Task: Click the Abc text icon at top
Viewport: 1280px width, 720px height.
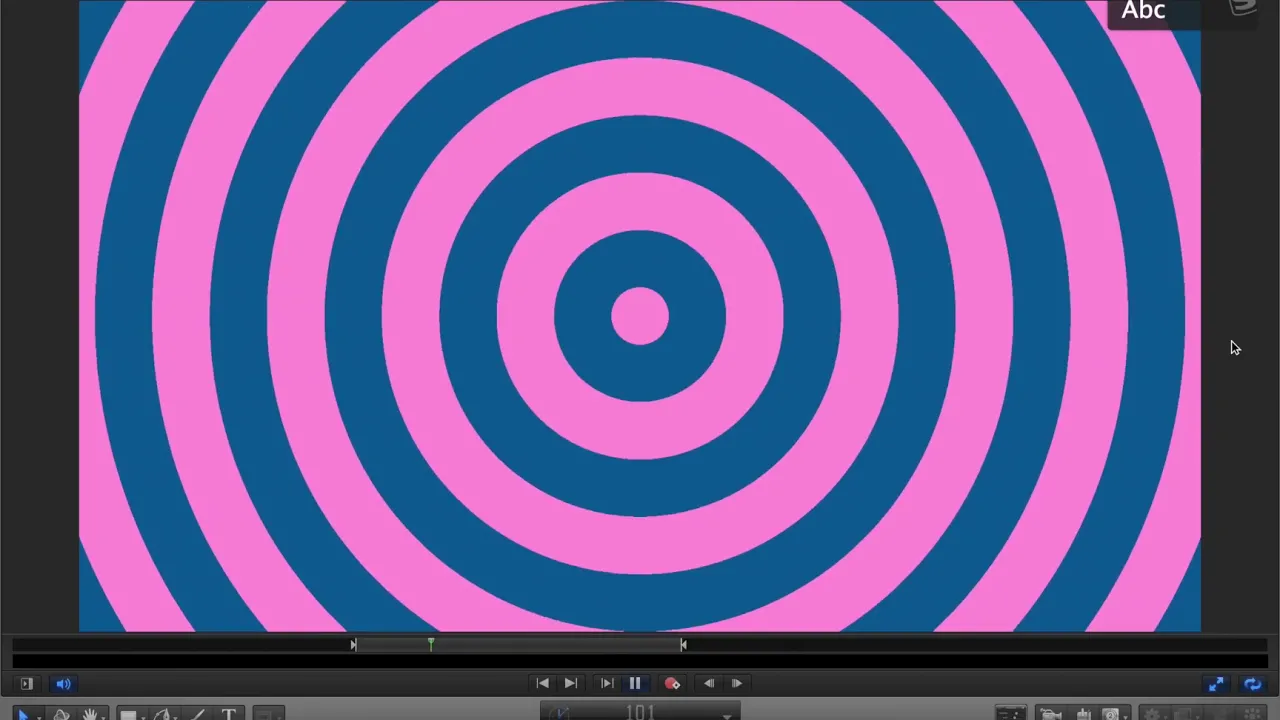Action: click(x=1143, y=11)
